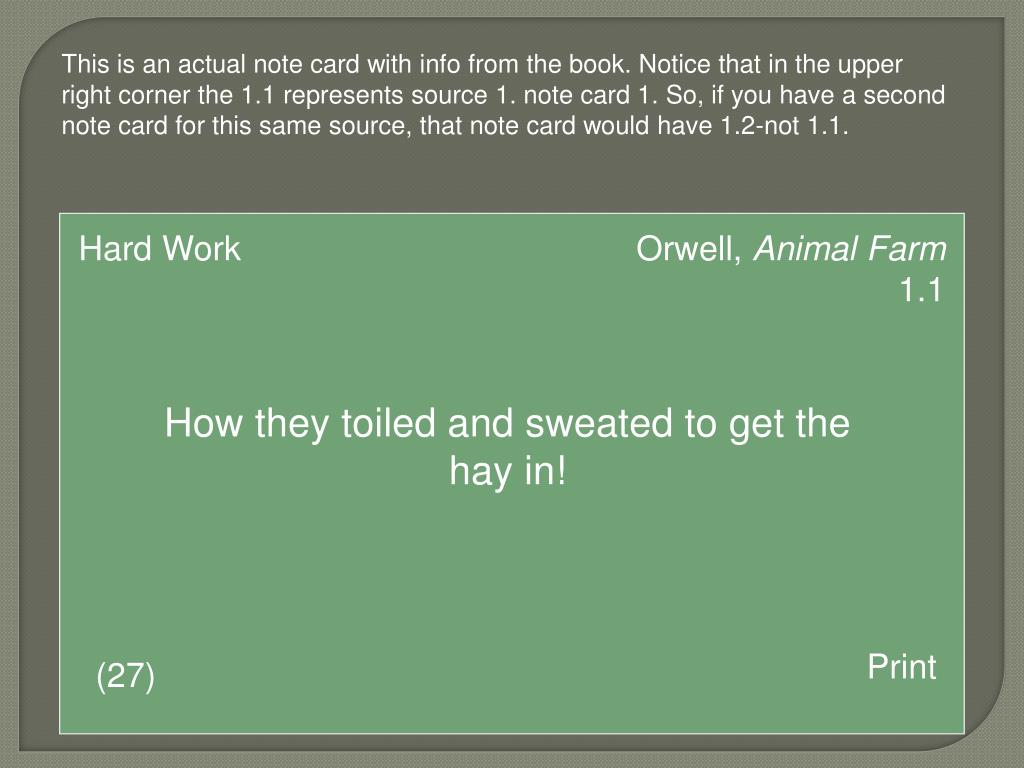Select the italic "Animal Farm" title
The width and height of the screenshot is (1024, 768).
pyautogui.click(x=850, y=249)
